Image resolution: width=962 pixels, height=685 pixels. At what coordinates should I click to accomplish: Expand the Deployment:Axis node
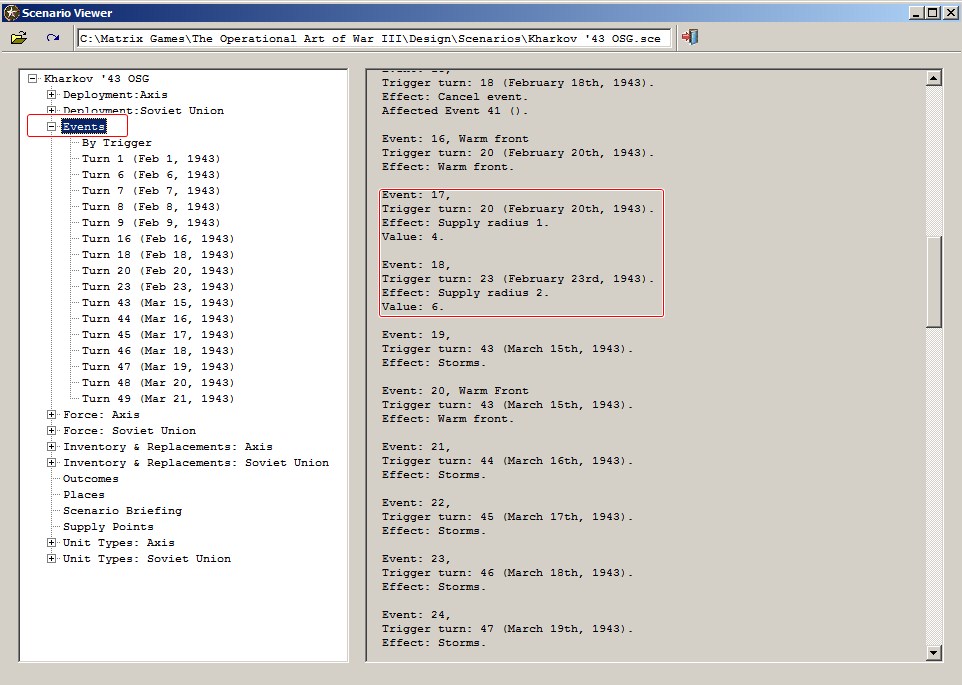click(x=52, y=94)
